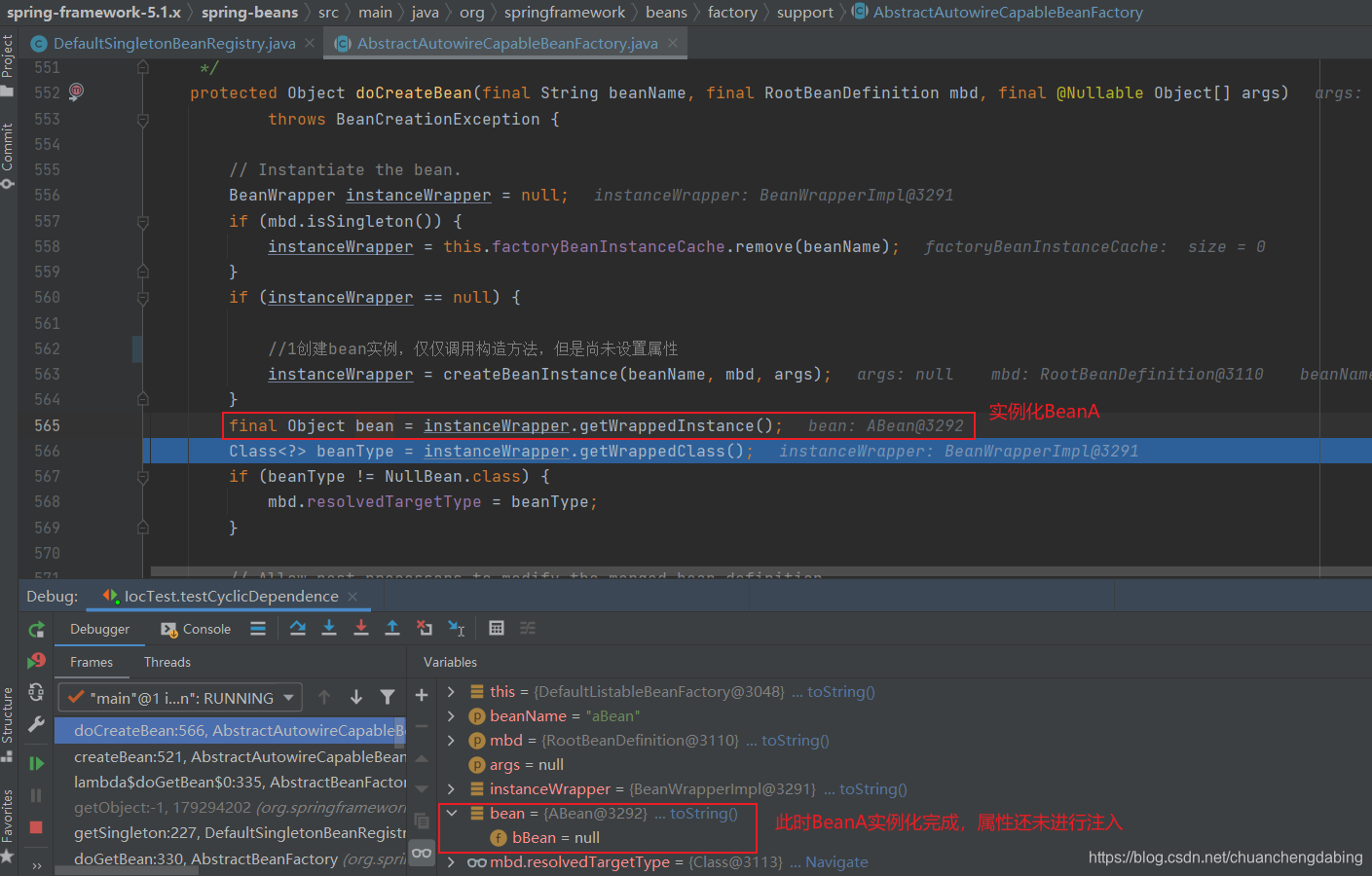Click the spring-beans breadcrumb
The width and height of the screenshot is (1372, 876).
point(250,12)
